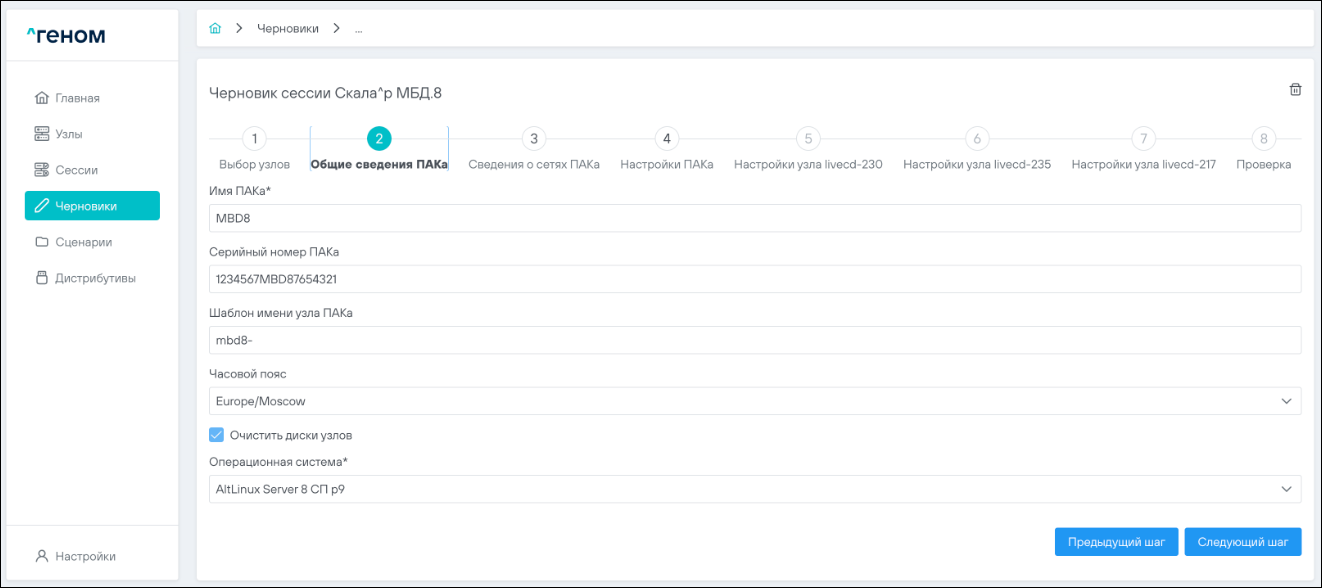
Task: Select Черновики in sidebar menu
Action: 92,206
